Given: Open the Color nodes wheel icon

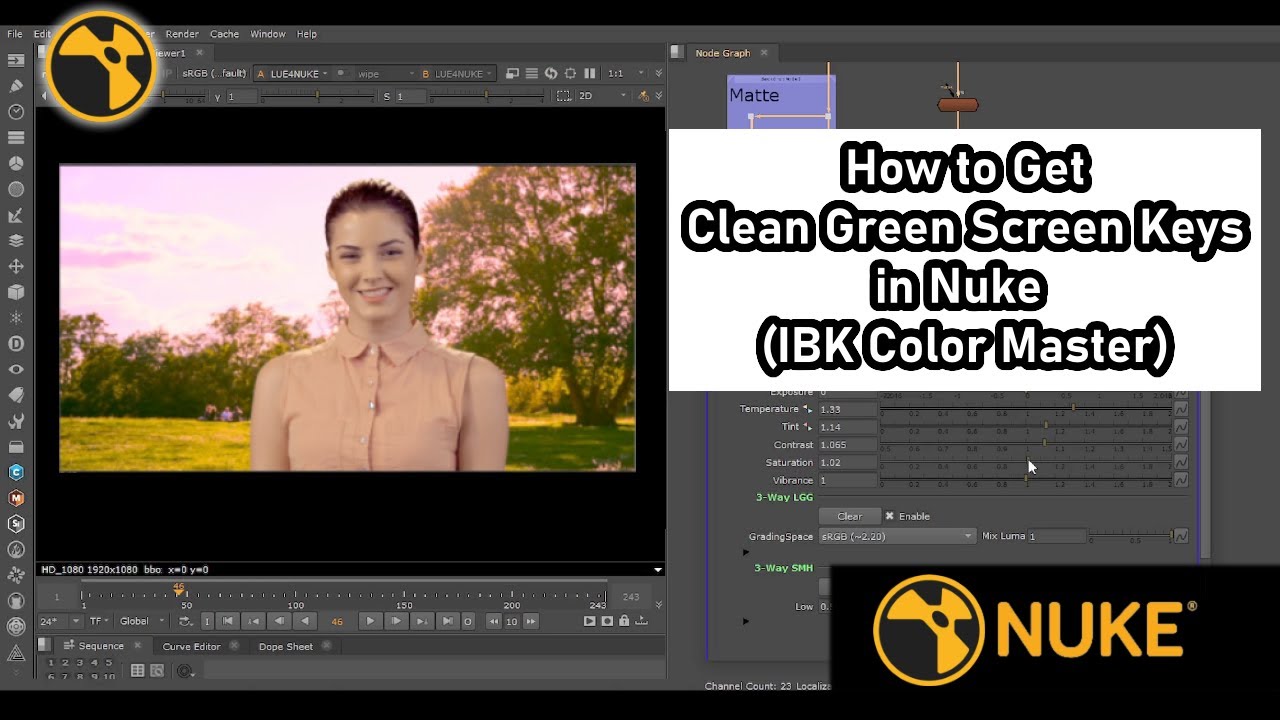Looking at the screenshot, I should coord(16,163).
